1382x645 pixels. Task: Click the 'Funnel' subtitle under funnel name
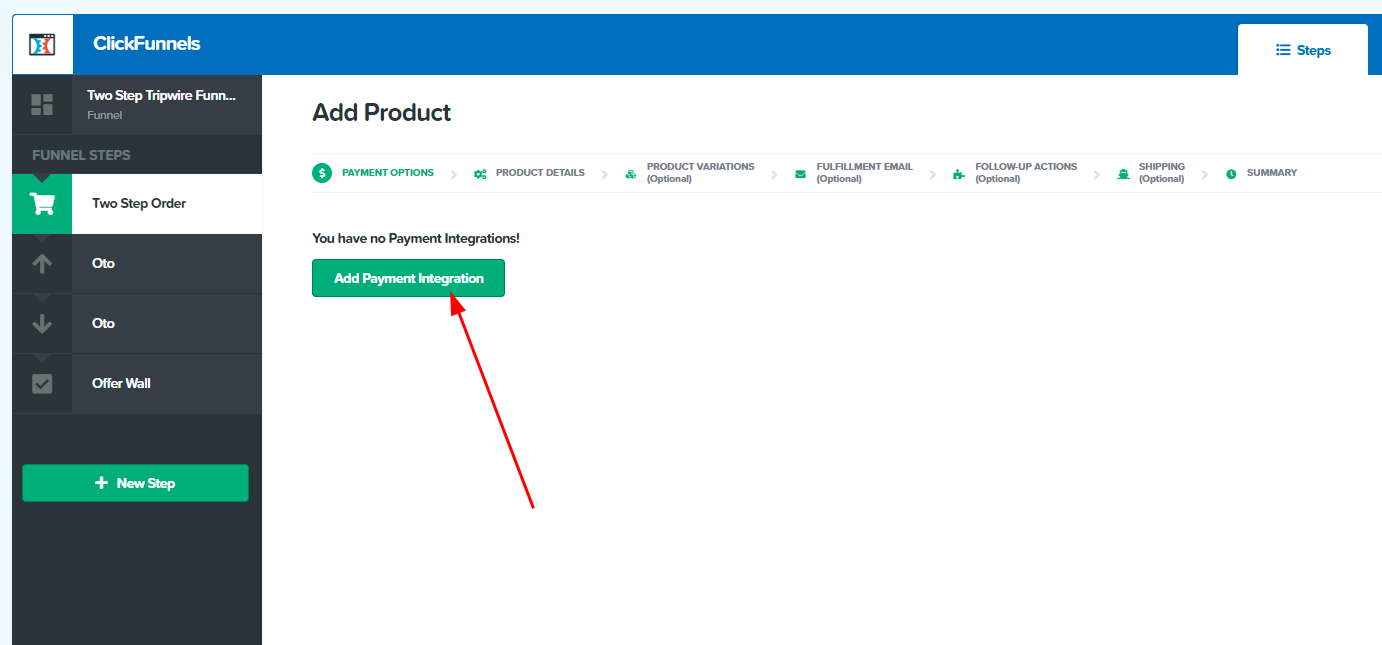tap(104, 115)
